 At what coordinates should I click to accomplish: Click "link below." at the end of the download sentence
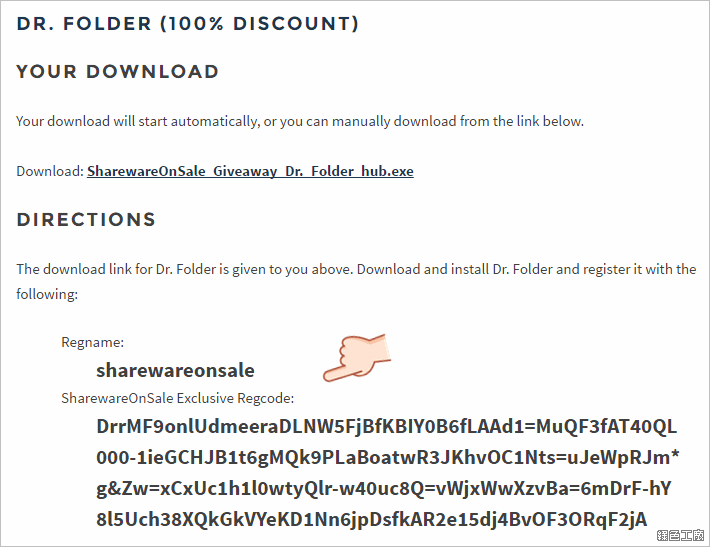(550, 121)
